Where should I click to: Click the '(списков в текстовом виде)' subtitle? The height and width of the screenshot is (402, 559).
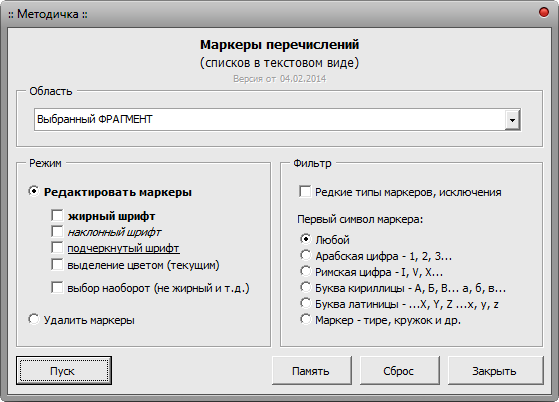point(280,63)
